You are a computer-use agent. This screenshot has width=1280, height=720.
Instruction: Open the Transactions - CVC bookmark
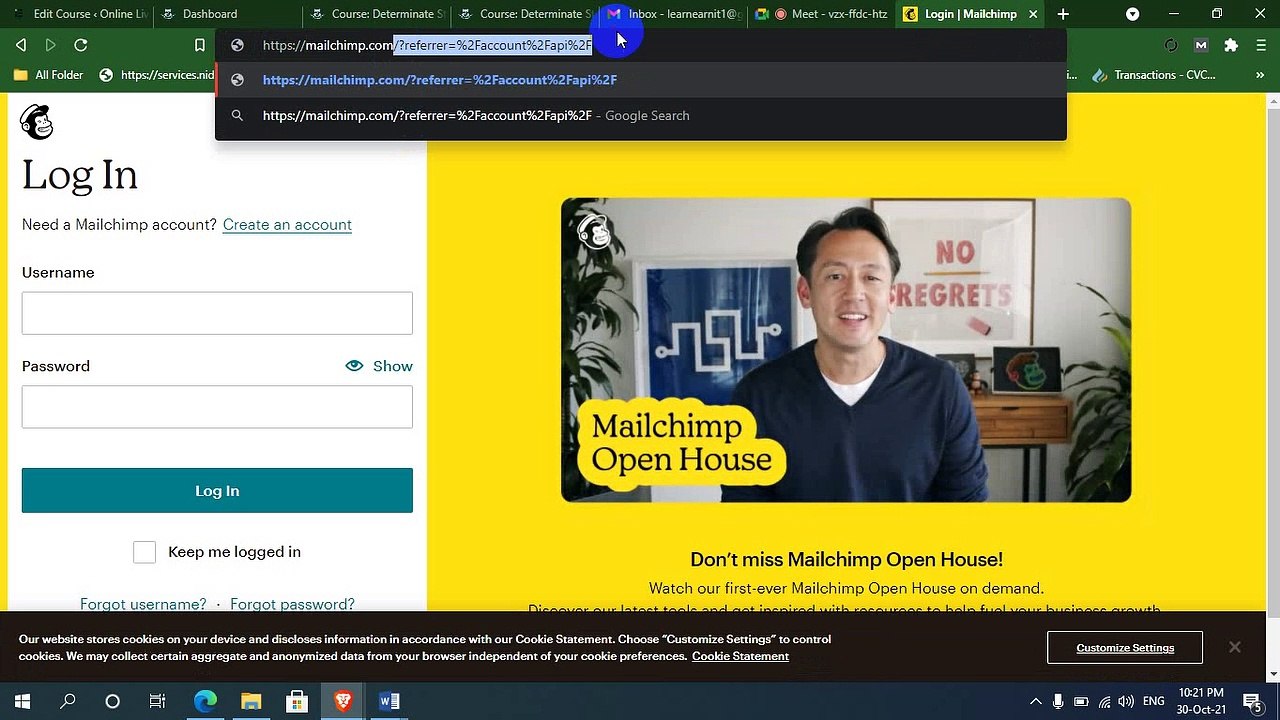[1154, 75]
